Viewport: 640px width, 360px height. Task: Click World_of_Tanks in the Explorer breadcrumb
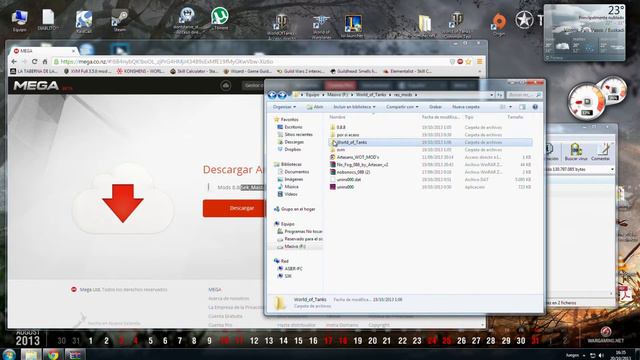371,95
